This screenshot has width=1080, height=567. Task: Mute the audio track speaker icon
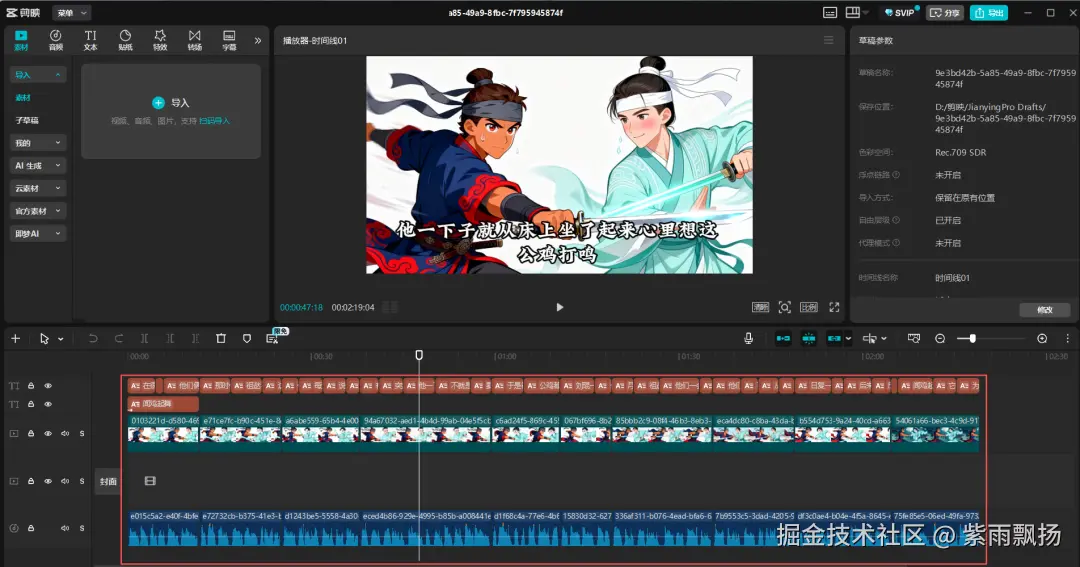pos(65,528)
